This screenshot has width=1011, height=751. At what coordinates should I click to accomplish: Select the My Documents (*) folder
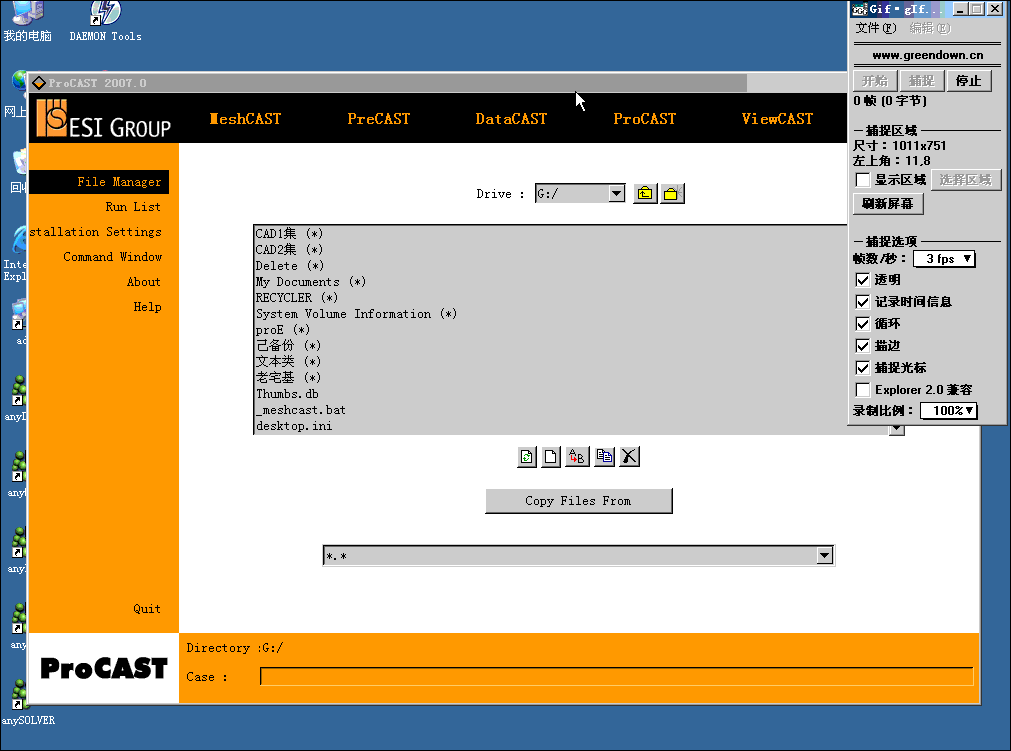pos(311,282)
